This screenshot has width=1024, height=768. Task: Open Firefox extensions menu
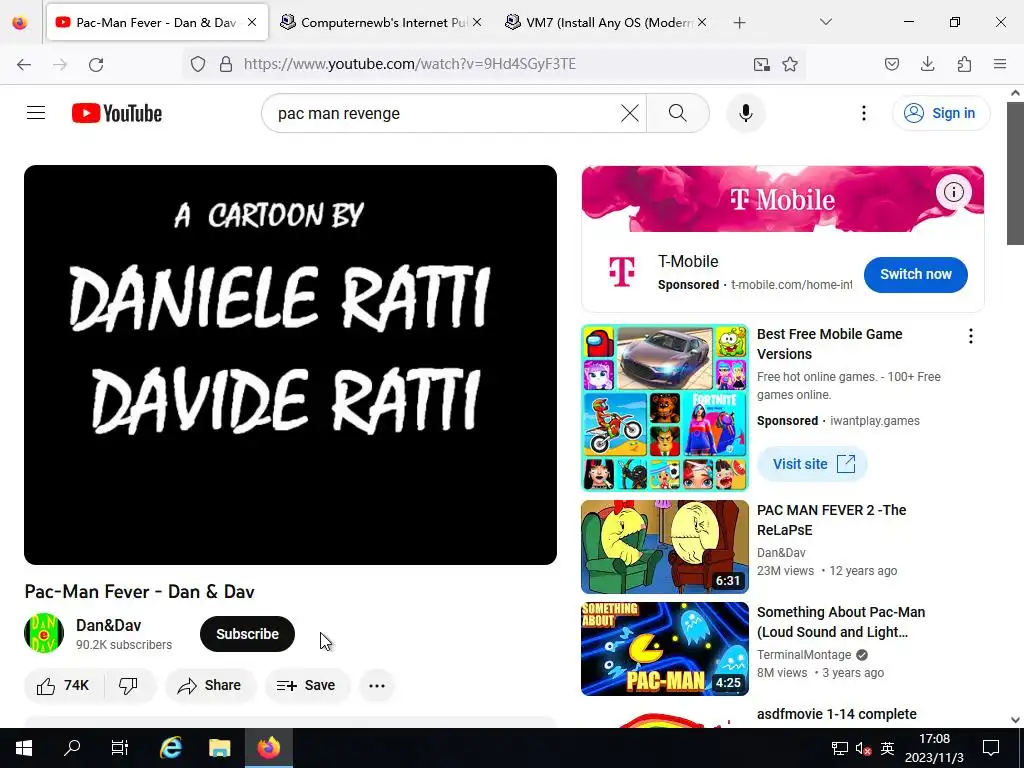click(964, 64)
